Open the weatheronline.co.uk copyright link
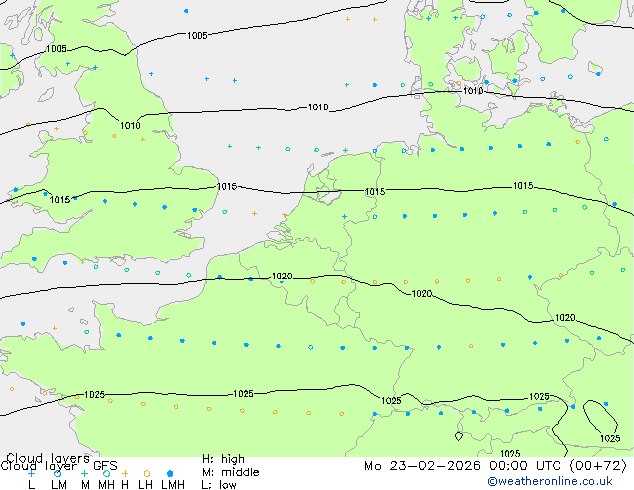Screen dimensions: 634x490 point(550,481)
